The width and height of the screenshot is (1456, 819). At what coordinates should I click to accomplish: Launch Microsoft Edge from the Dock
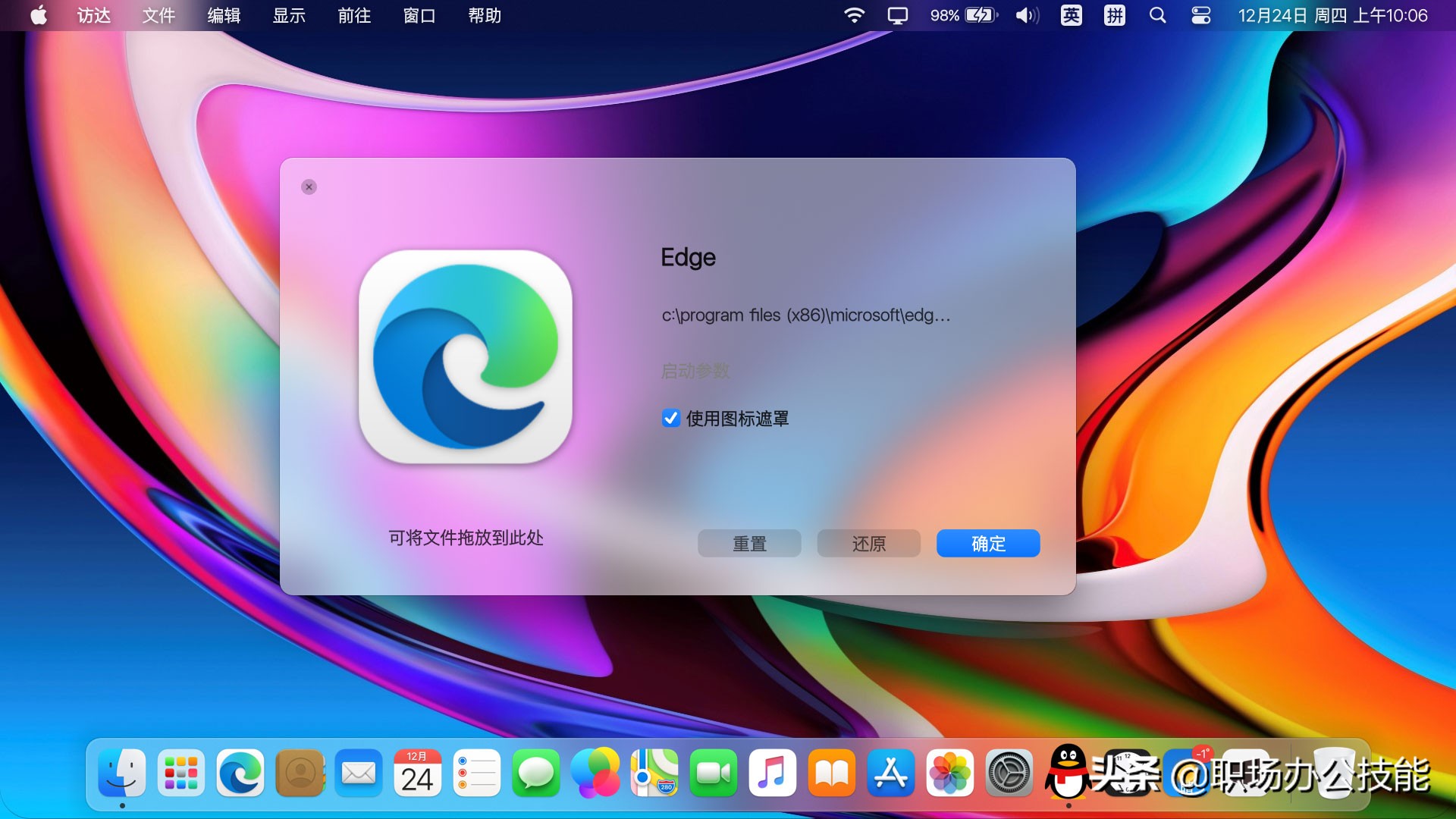click(240, 773)
